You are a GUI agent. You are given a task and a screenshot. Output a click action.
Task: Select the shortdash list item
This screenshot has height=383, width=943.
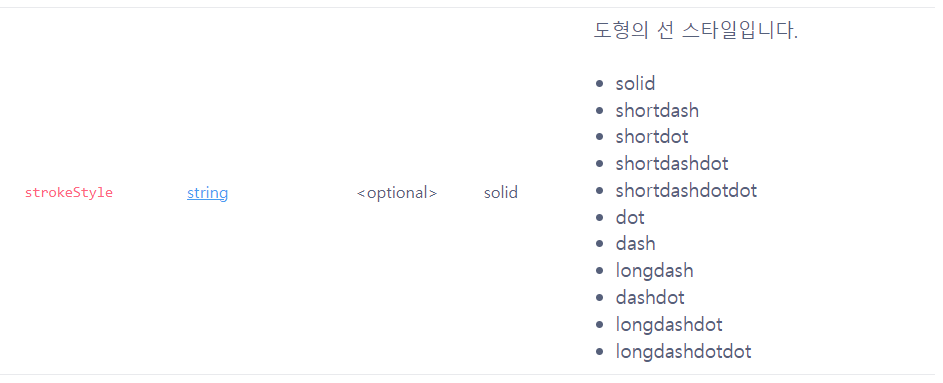click(657, 111)
